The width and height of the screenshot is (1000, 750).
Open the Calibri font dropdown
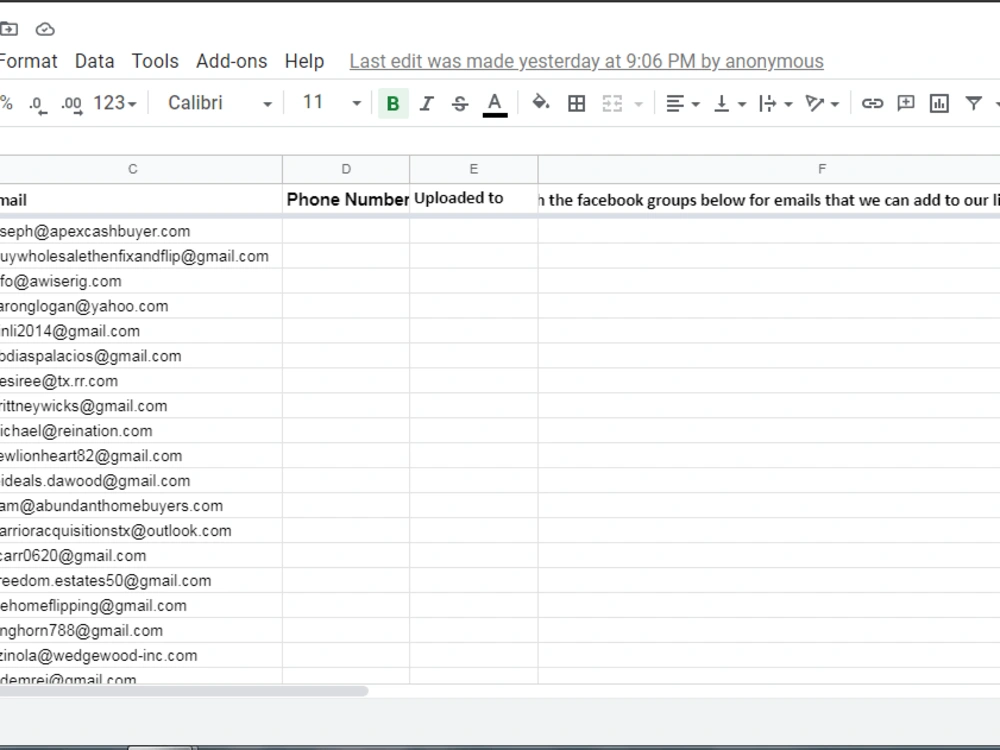click(219, 103)
